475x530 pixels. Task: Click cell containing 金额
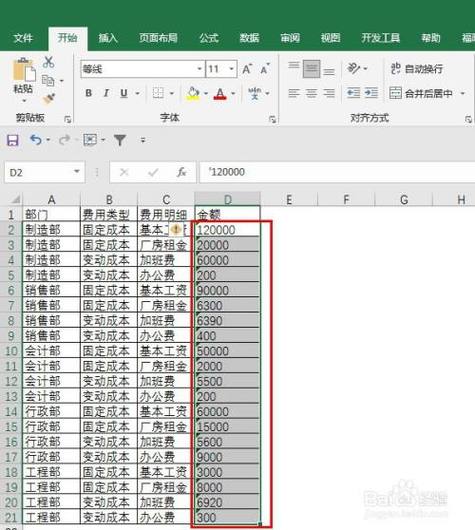pyautogui.click(x=227, y=214)
